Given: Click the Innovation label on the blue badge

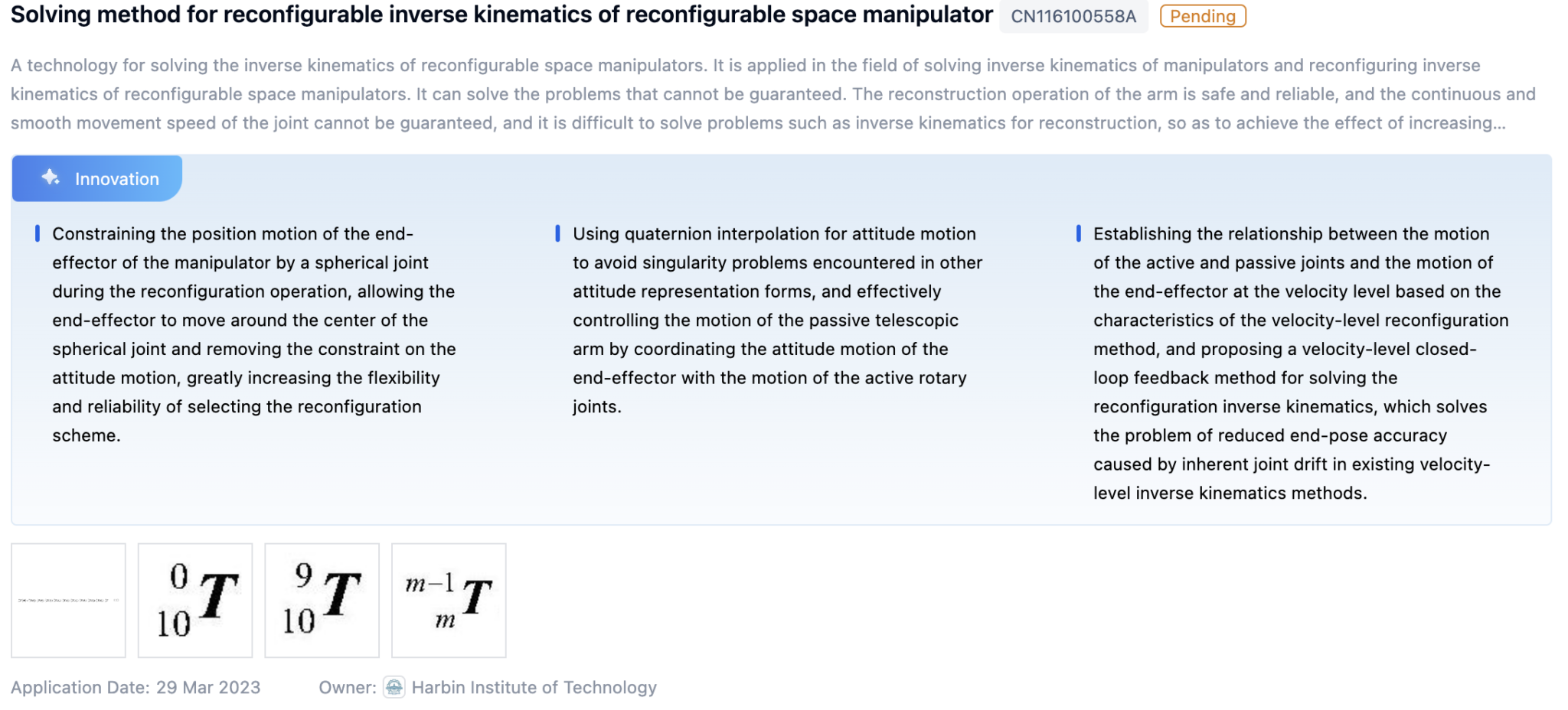Looking at the screenshot, I should (116, 178).
